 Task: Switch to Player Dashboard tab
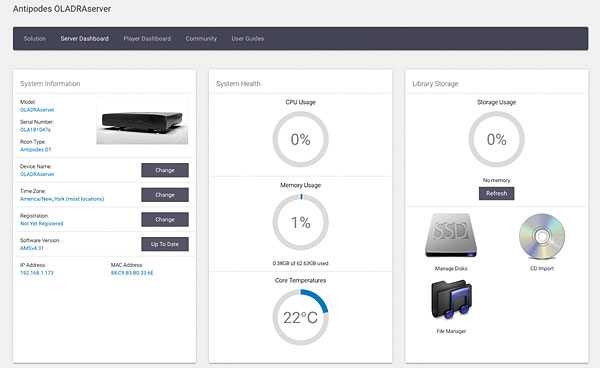(147, 39)
